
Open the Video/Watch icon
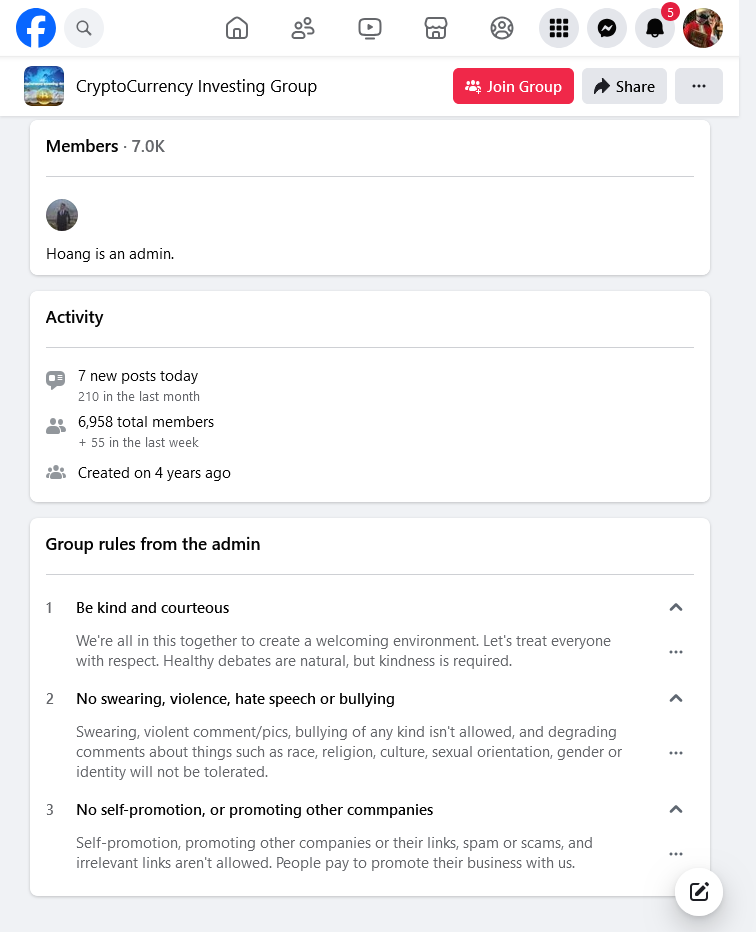[369, 28]
